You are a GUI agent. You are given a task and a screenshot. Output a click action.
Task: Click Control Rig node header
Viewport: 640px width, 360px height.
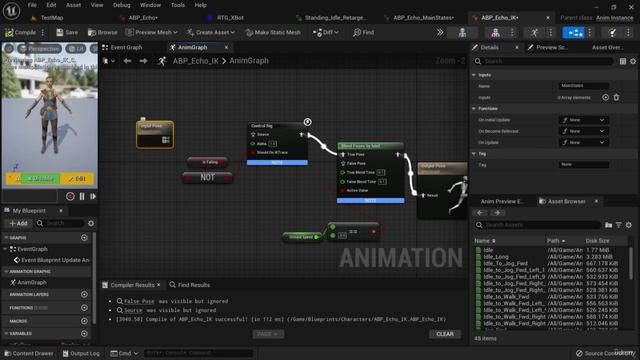(x=277, y=126)
